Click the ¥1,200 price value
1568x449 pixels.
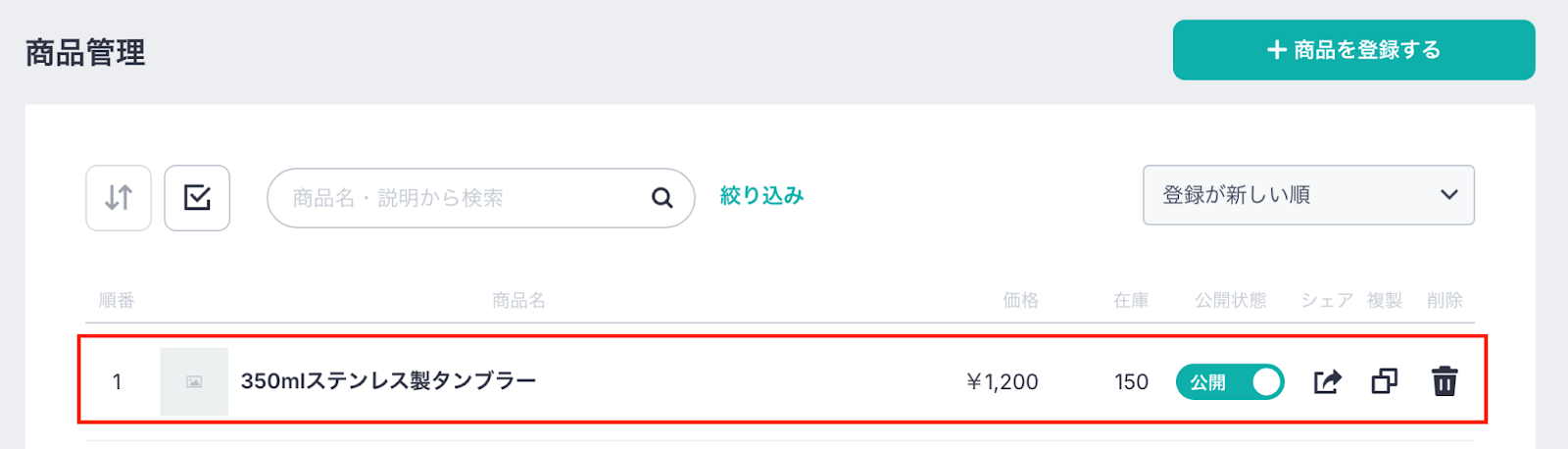click(x=1003, y=381)
